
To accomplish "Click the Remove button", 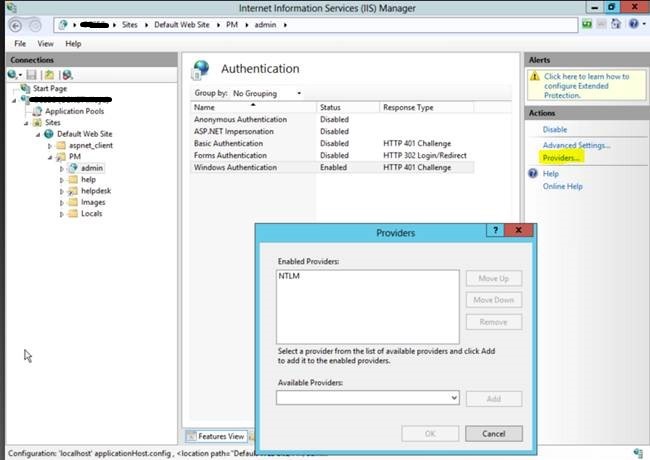I will click(x=494, y=322).
